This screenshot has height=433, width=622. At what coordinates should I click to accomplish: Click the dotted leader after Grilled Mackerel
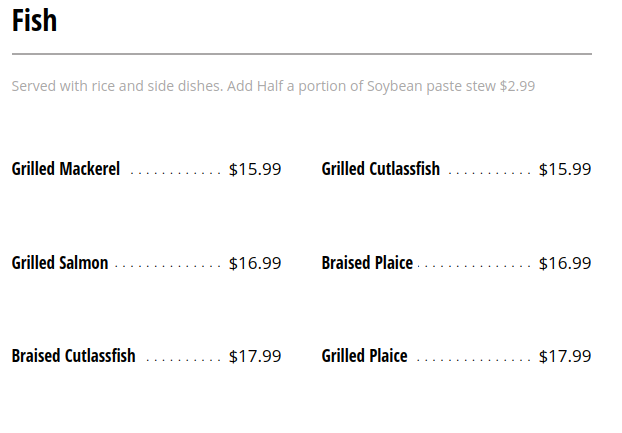tap(175, 173)
